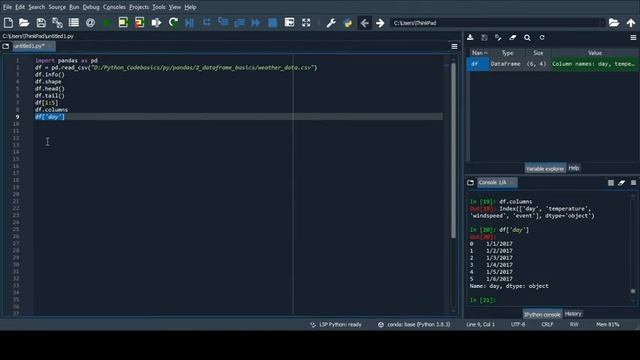Interrupt kernel stop square in console

(611, 183)
